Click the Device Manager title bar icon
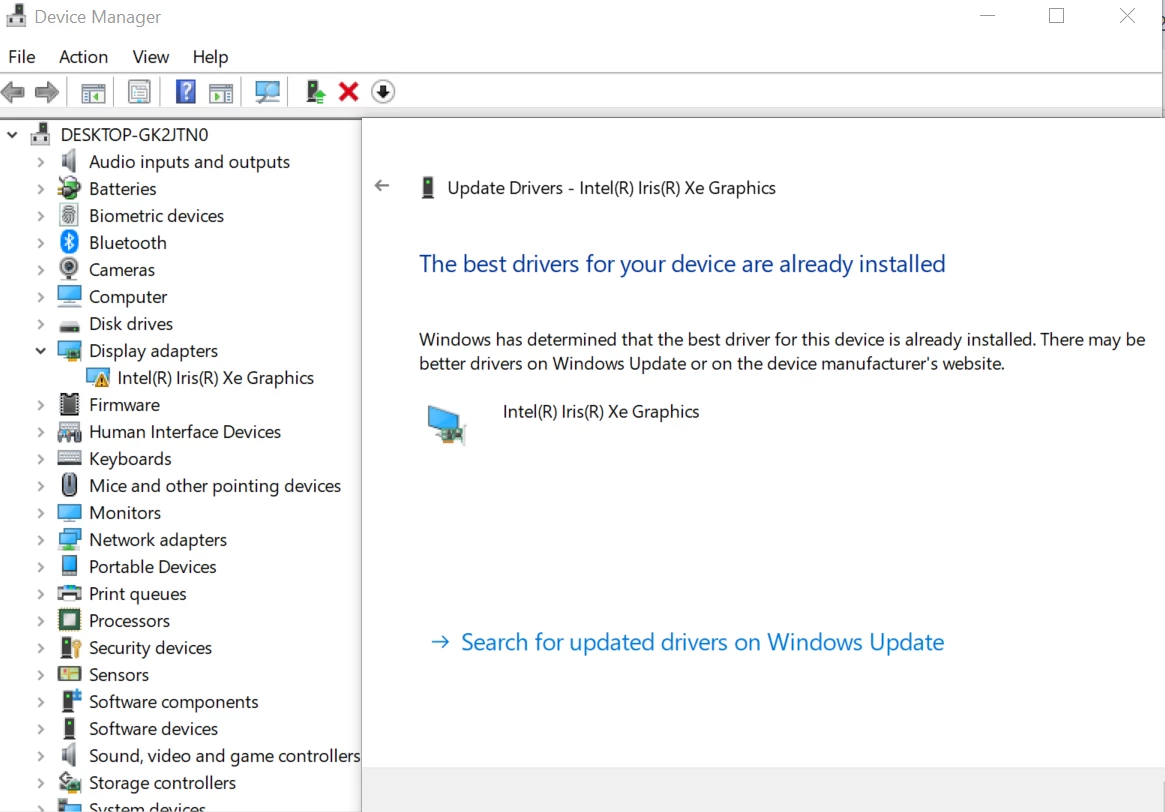Viewport: 1165px width, 812px height. (x=16, y=16)
